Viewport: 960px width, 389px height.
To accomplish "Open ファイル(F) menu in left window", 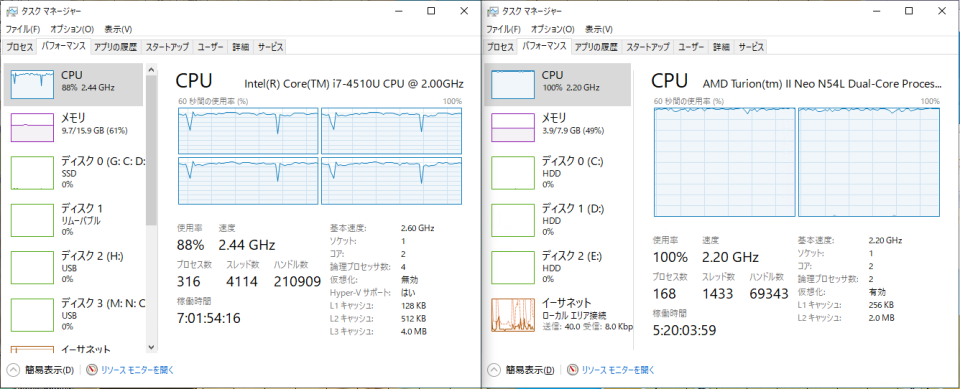I will pos(23,29).
